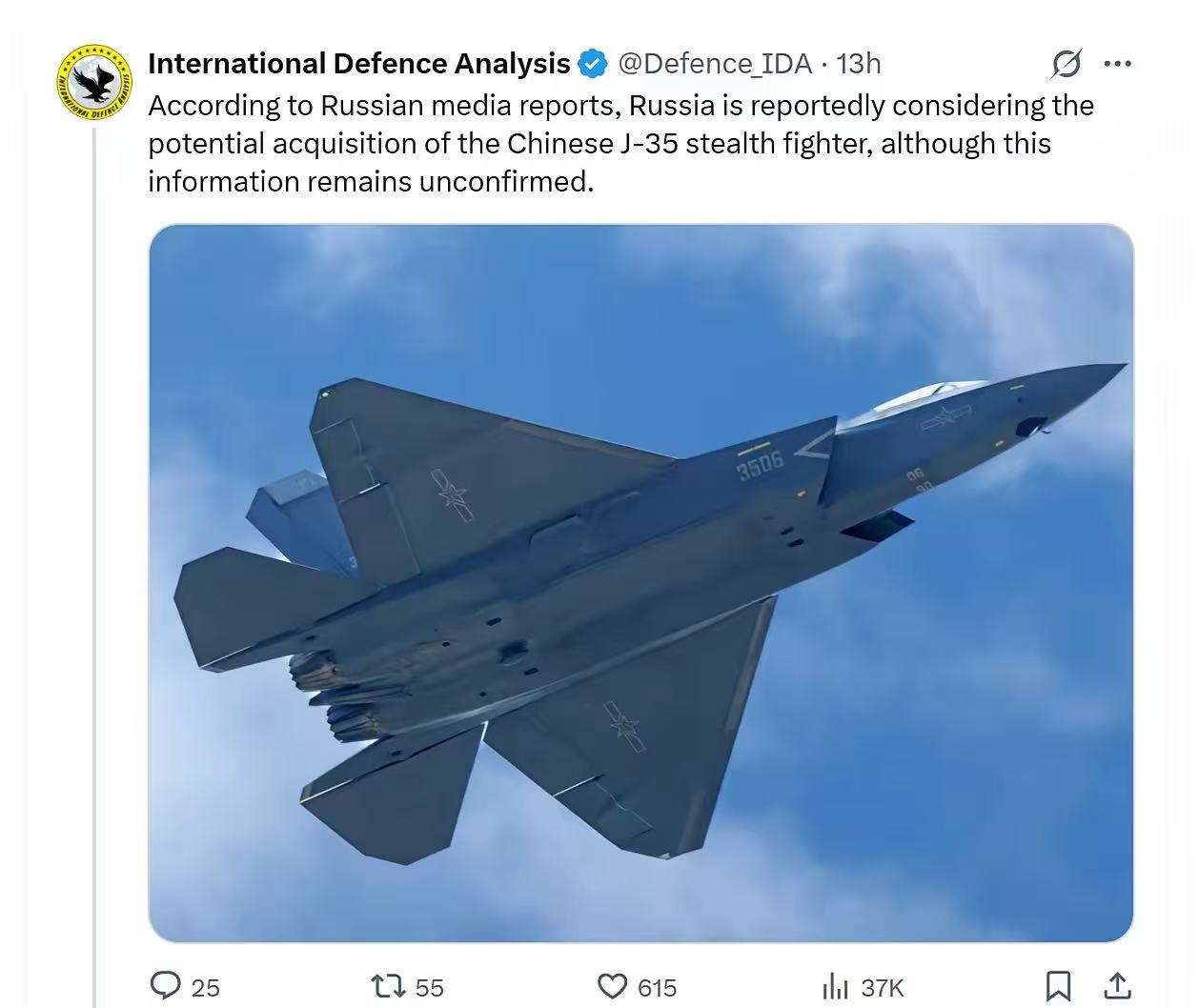Click the reply speech bubble icon
Viewport: 1199px width, 1008px height.
click(x=166, y=985)
